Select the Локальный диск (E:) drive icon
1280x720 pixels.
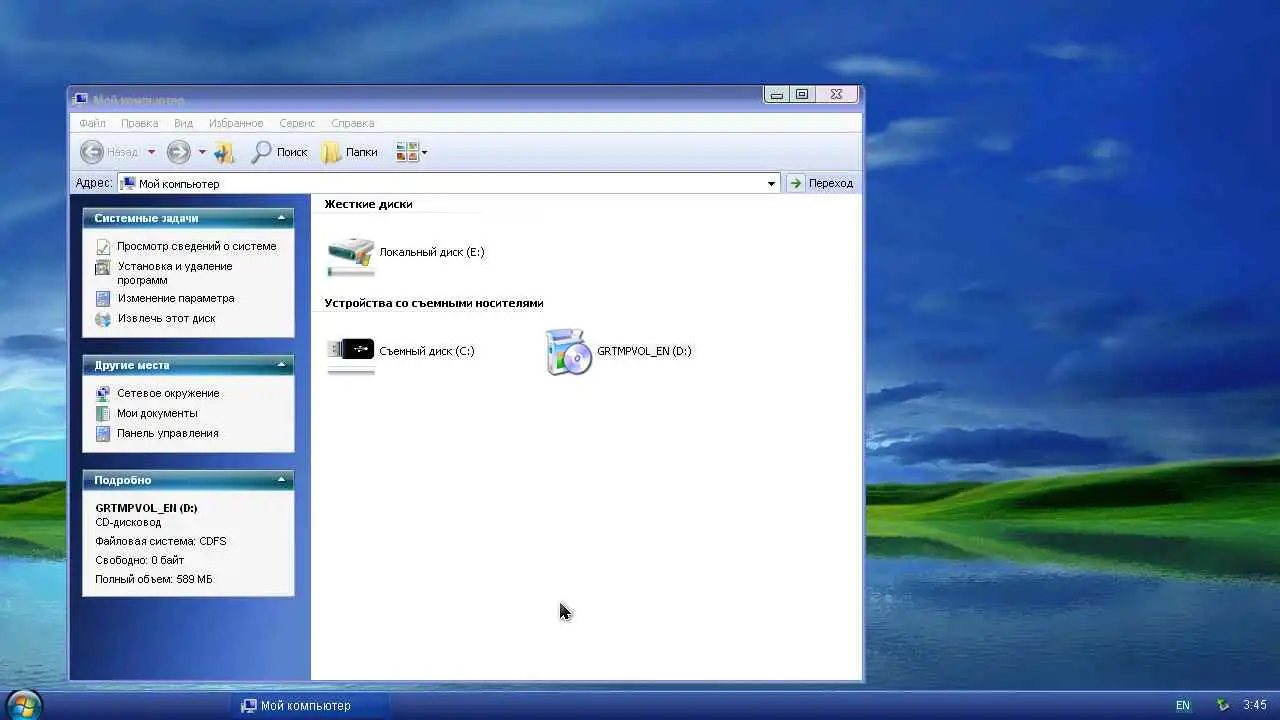pos(351,255)
